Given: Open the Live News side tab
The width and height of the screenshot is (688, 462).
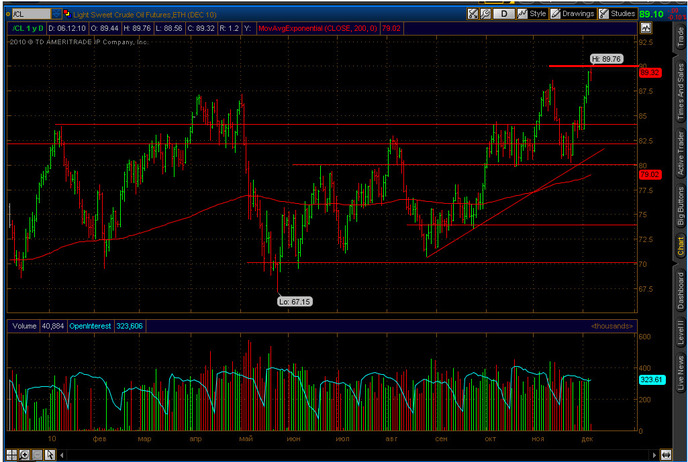Looking at the screenshot, I should (680, 372).
